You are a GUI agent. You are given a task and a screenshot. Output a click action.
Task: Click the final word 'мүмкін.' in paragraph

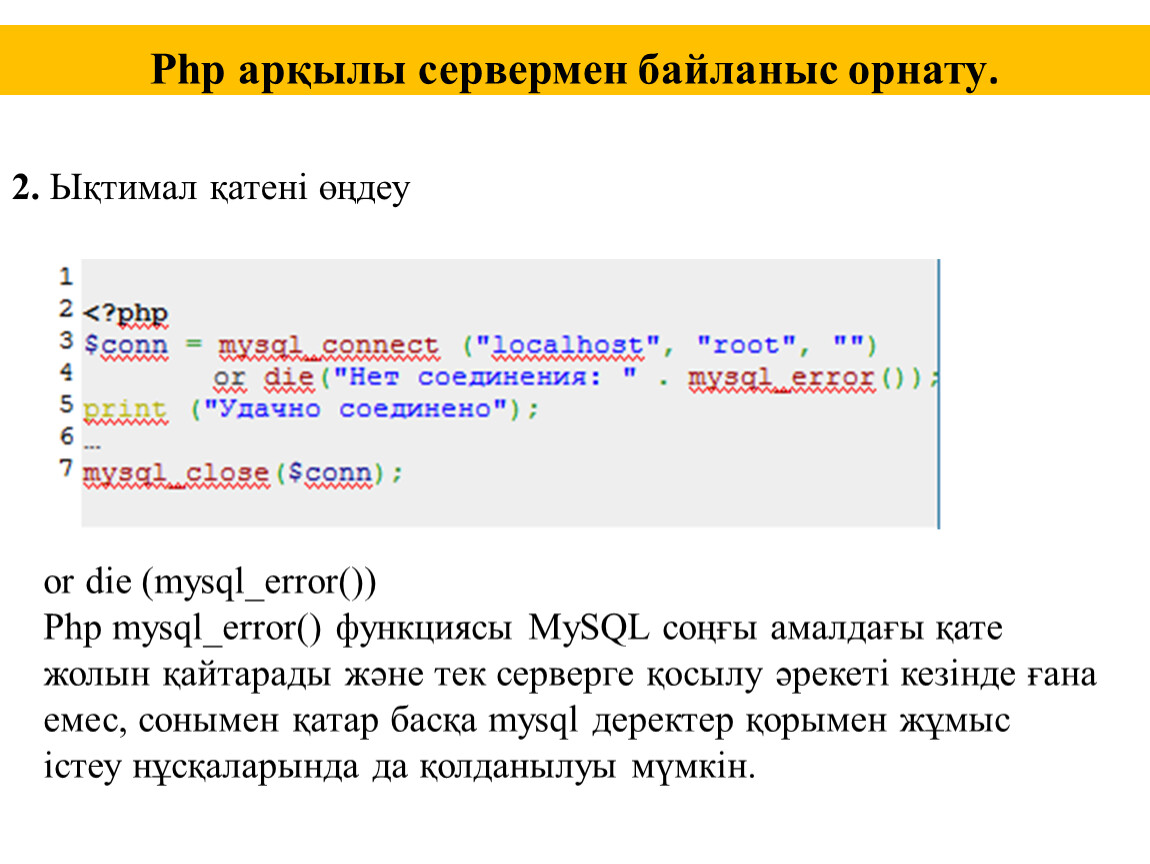693,768
